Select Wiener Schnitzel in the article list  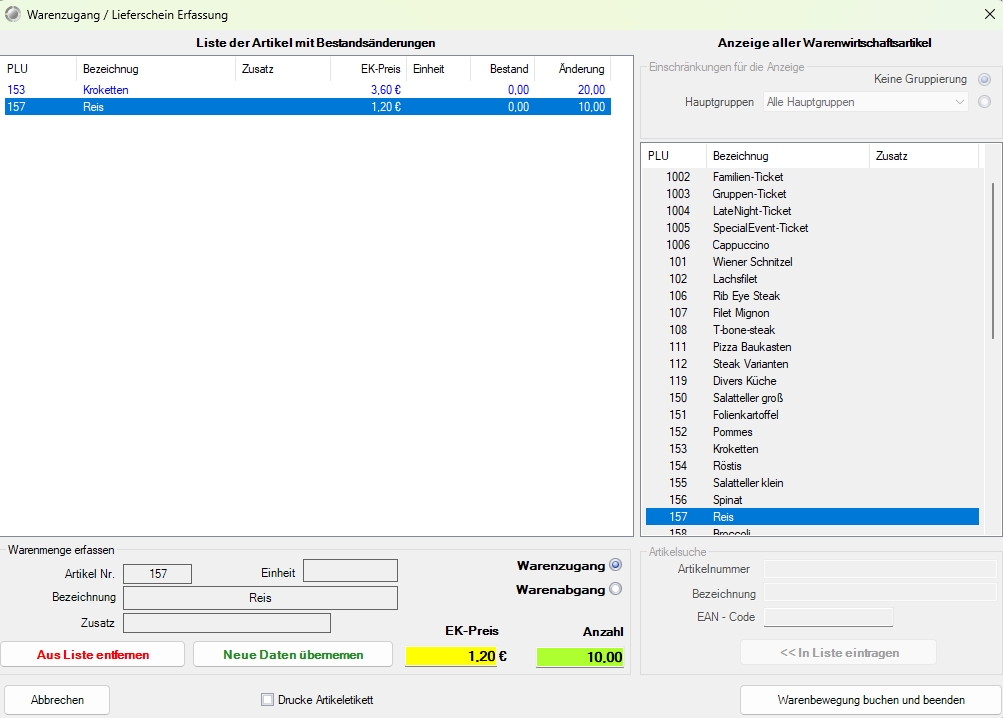tap(752, 262)
